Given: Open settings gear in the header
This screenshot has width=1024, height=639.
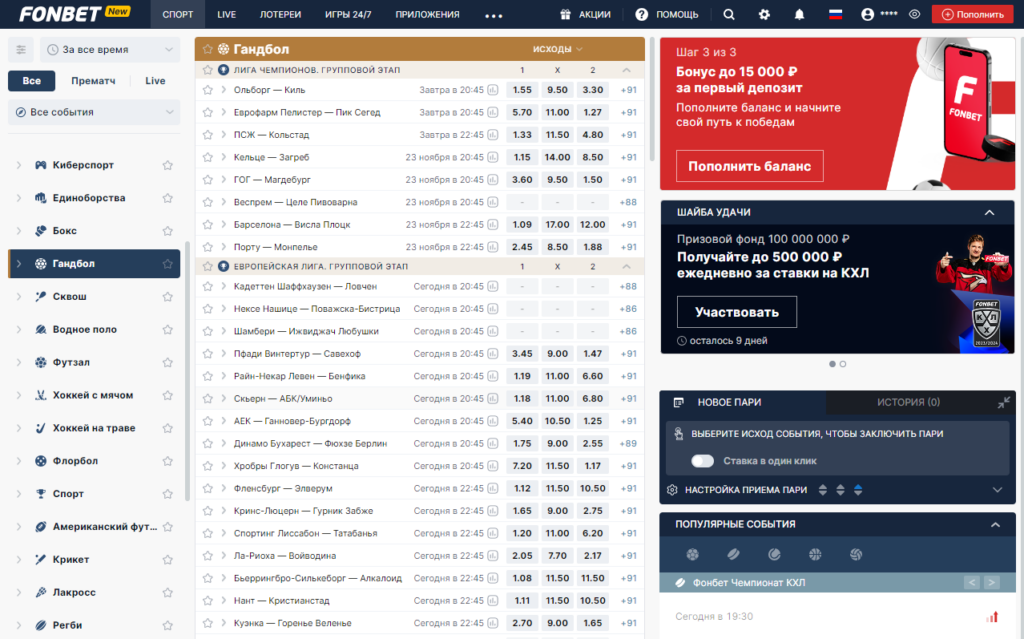Looking at the screenshot, I should pyautogui.click(x=764, y=14).
